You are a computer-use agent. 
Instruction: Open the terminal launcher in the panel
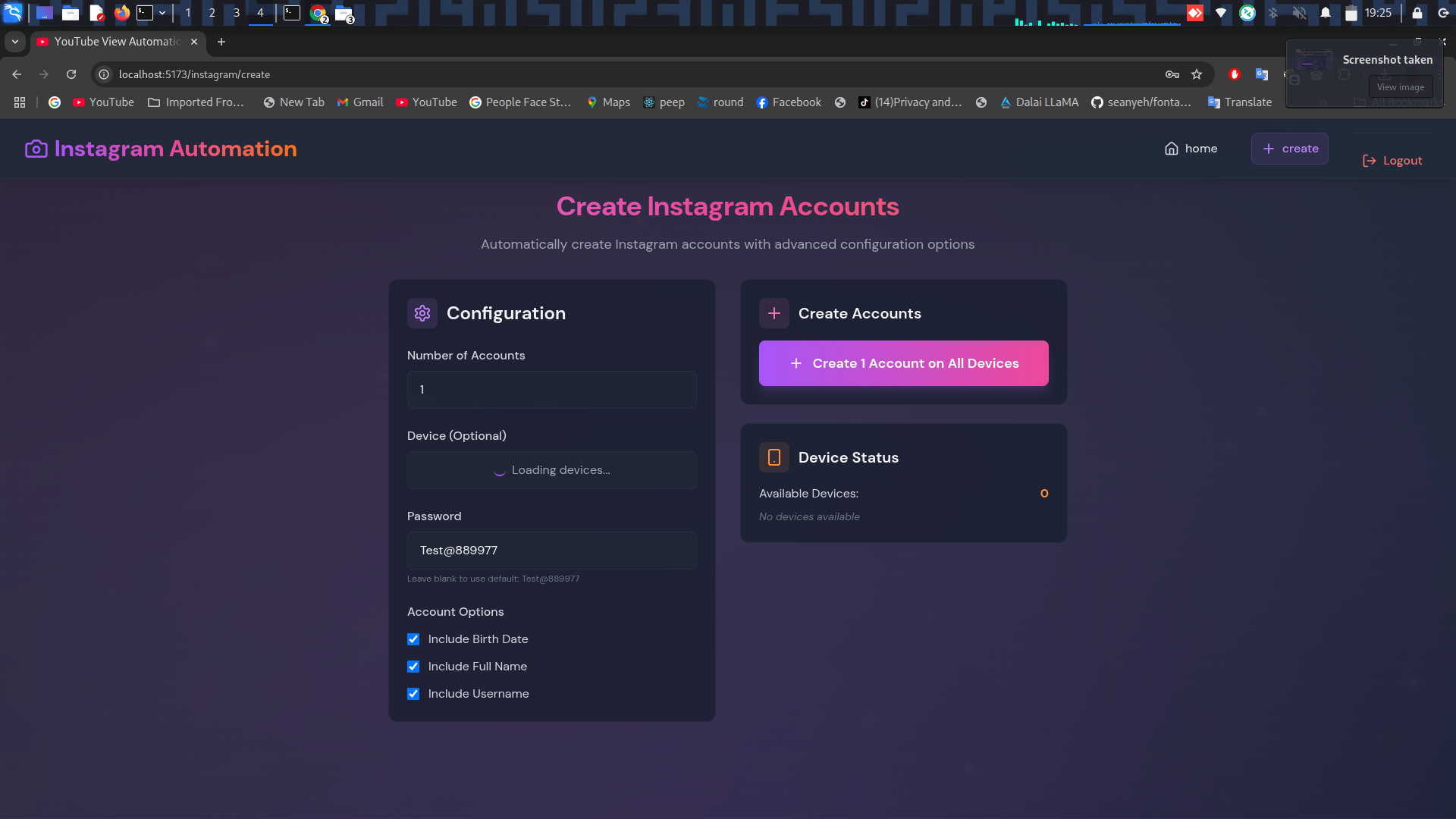145,13
